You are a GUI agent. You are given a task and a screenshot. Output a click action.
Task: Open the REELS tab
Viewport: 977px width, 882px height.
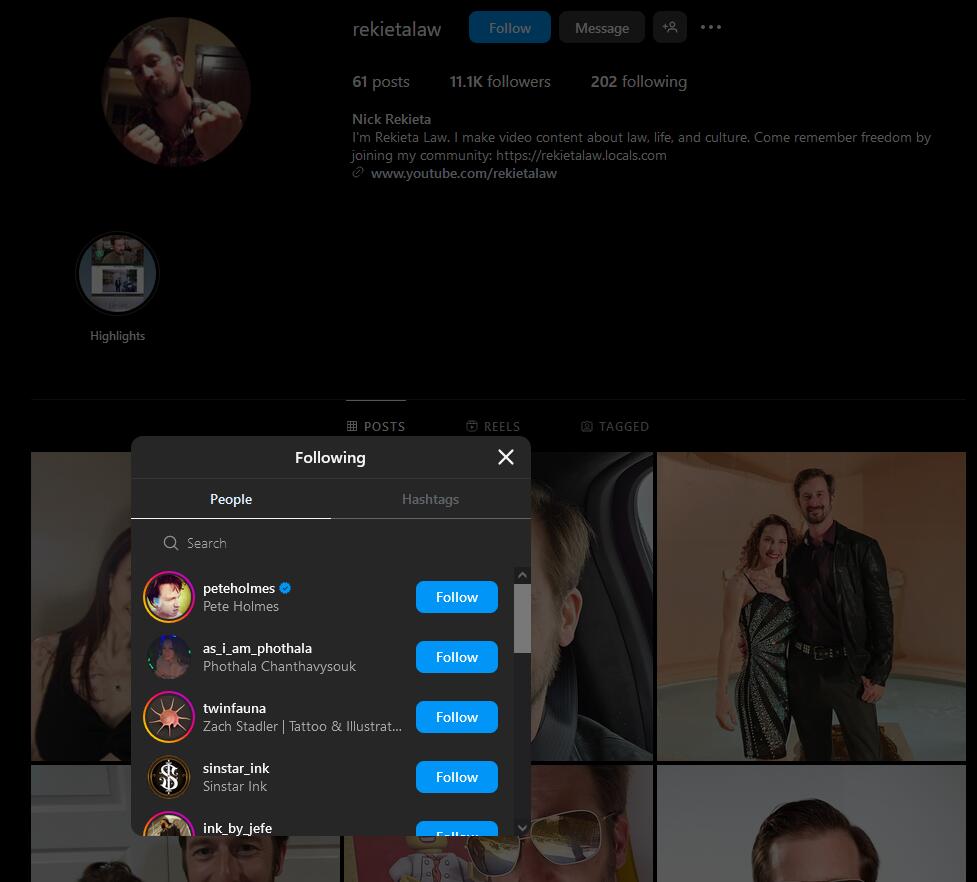(x=493, y=427)
